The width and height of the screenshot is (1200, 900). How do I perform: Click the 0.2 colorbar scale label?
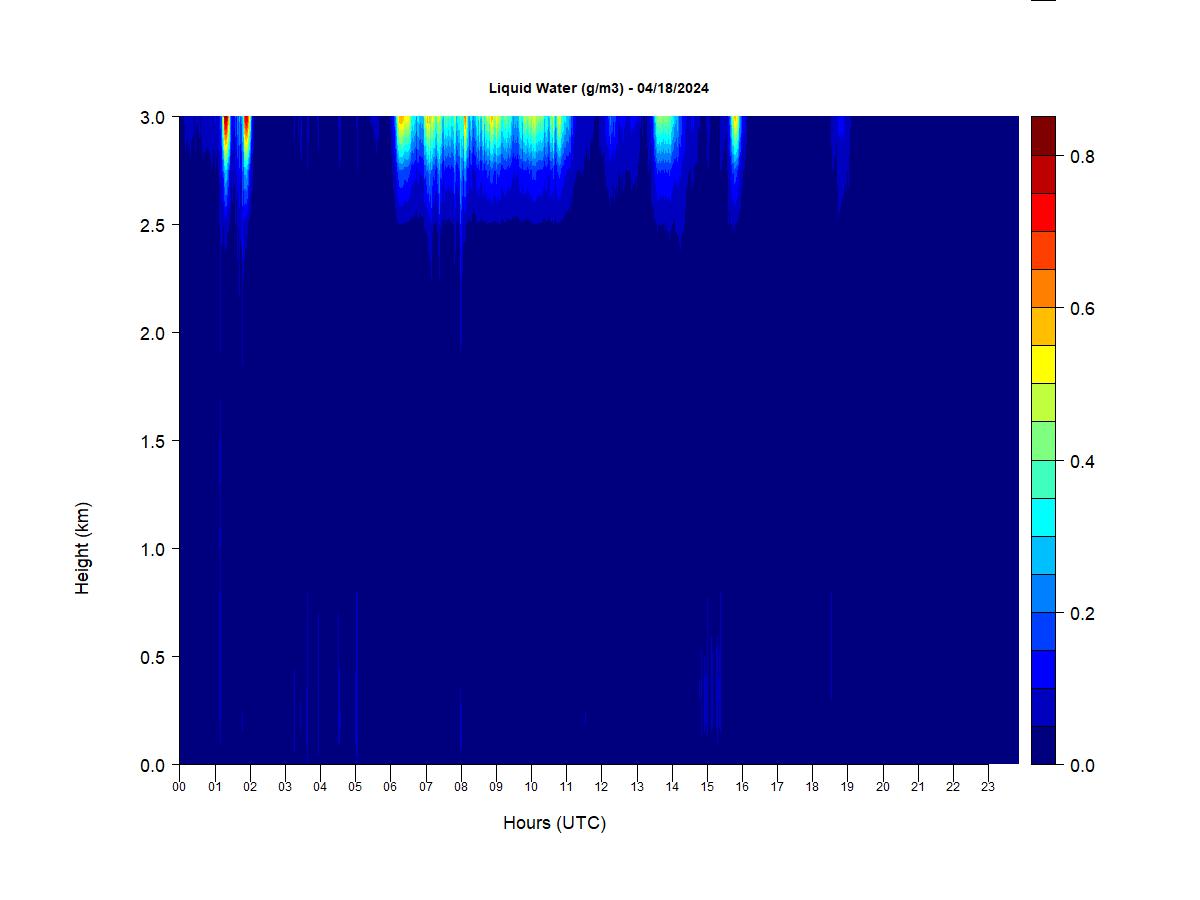coord(1082,614)
